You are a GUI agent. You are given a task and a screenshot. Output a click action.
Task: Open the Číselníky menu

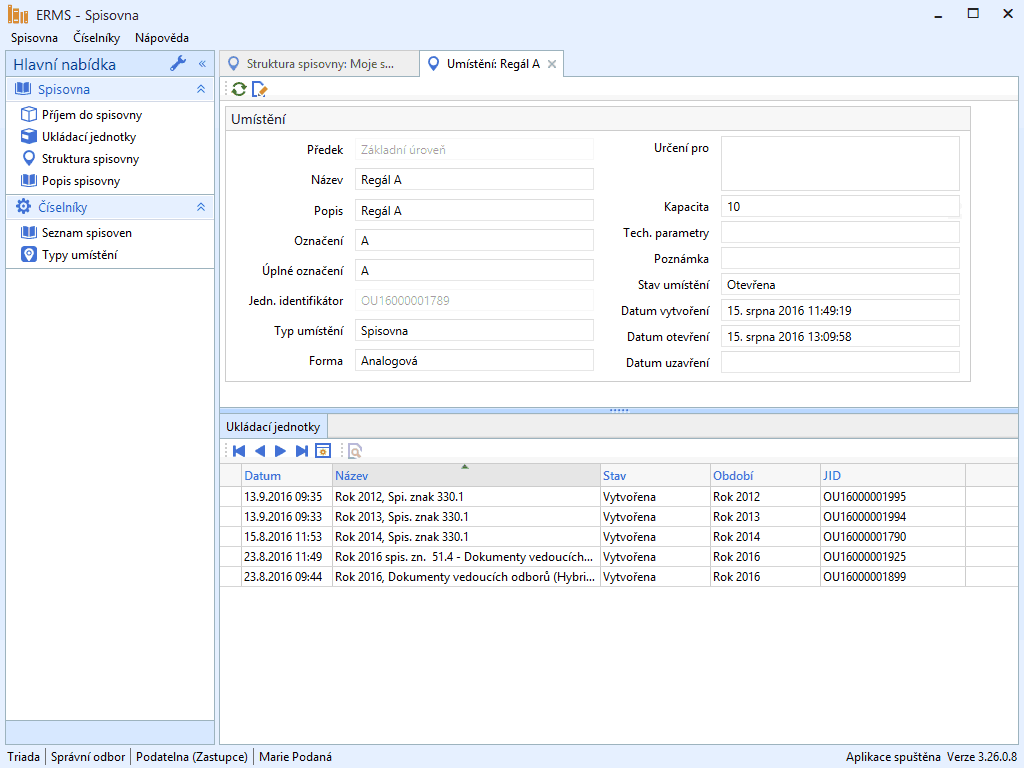pos(96,38)
